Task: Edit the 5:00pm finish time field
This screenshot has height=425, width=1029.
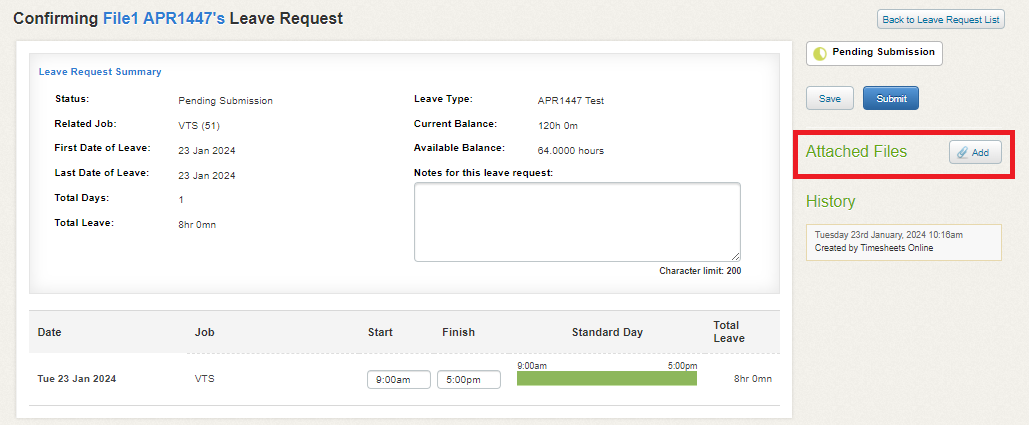Action: [x=469, y=379]
